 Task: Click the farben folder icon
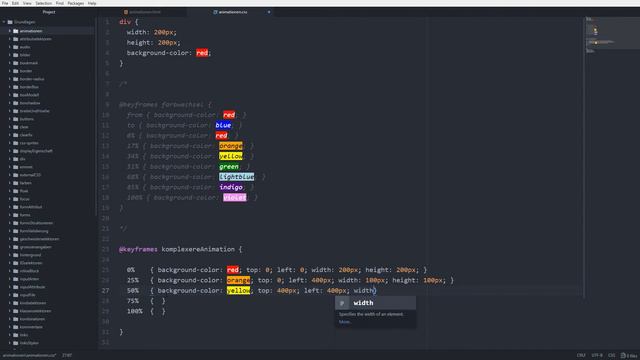point(16,183)
